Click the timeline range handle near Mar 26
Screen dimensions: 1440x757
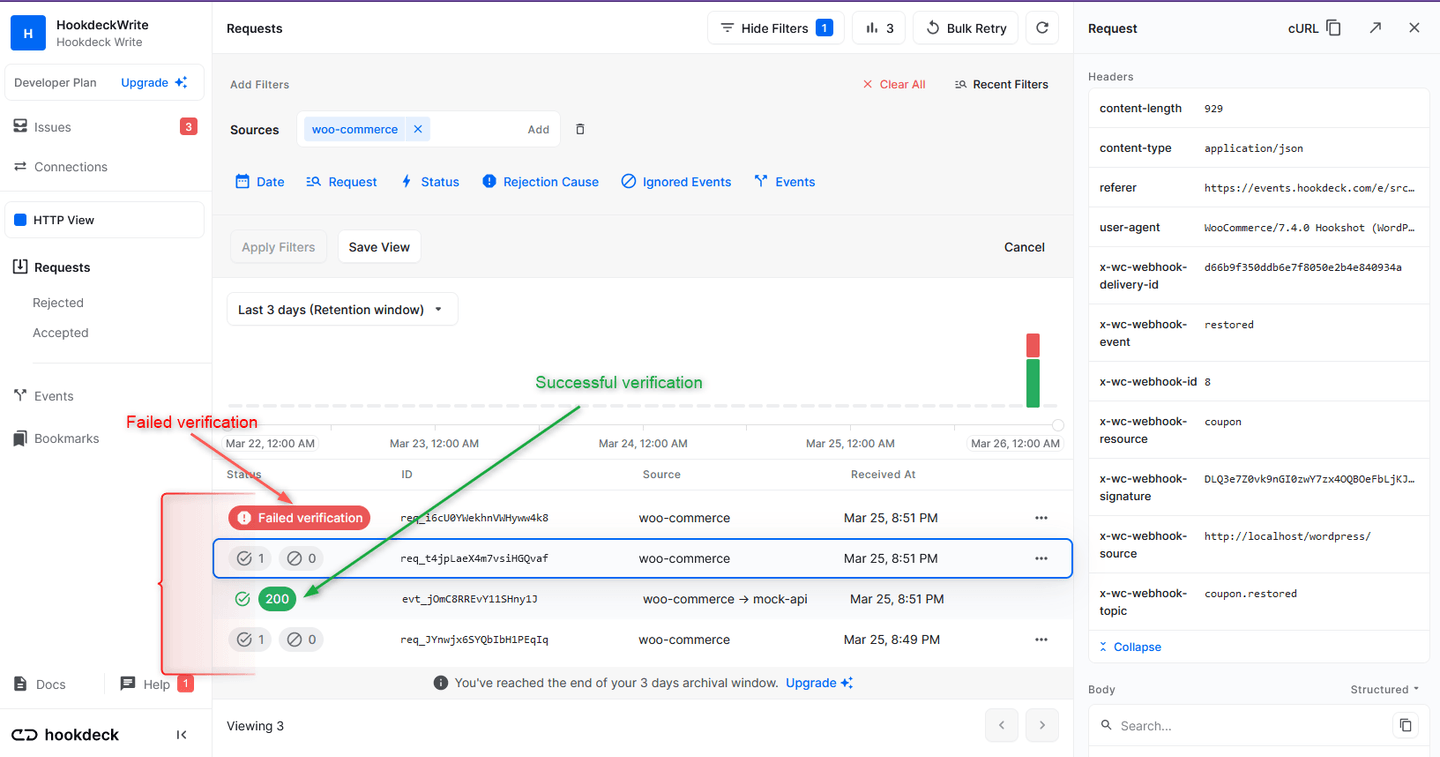(x=1057, y=424)
